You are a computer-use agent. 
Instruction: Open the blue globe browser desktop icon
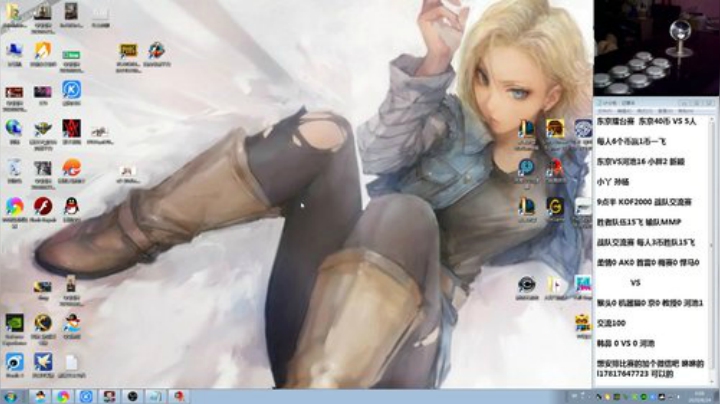point(14,128)
